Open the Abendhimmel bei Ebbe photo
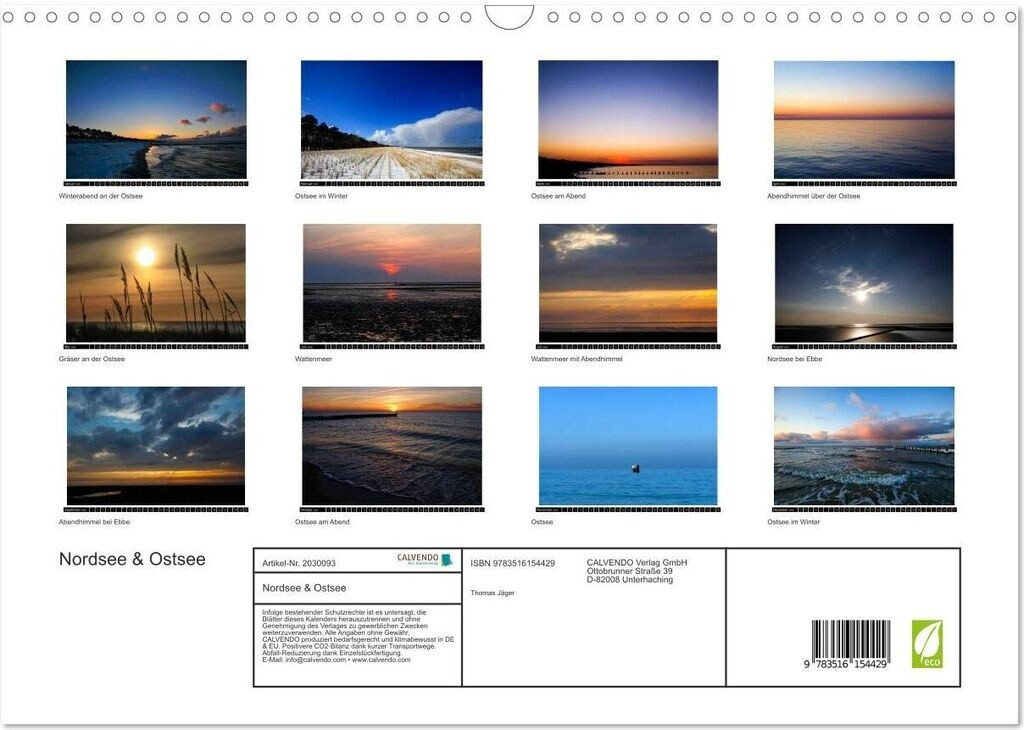 156,445
